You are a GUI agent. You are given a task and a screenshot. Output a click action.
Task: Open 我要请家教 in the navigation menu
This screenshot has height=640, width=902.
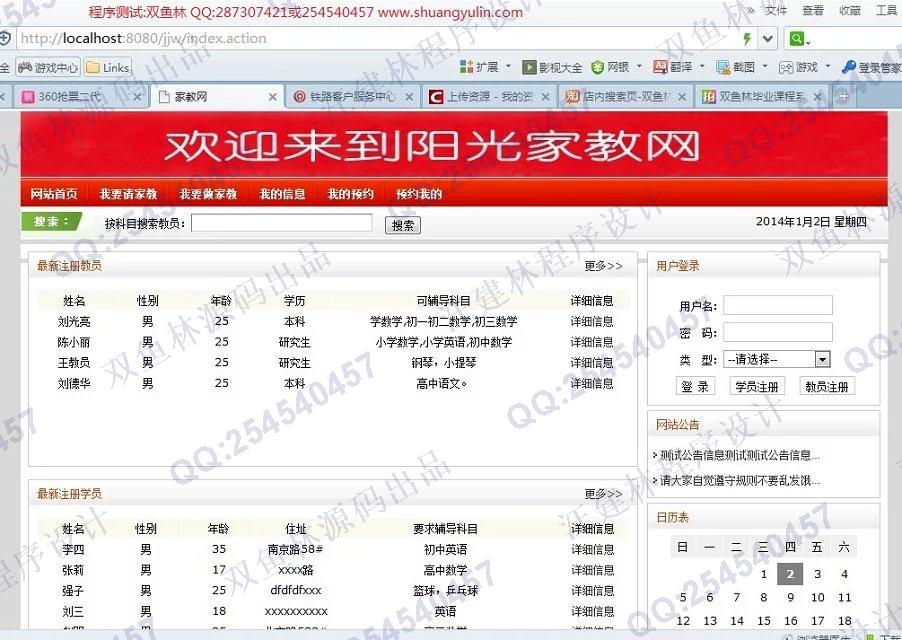point(129,194)
